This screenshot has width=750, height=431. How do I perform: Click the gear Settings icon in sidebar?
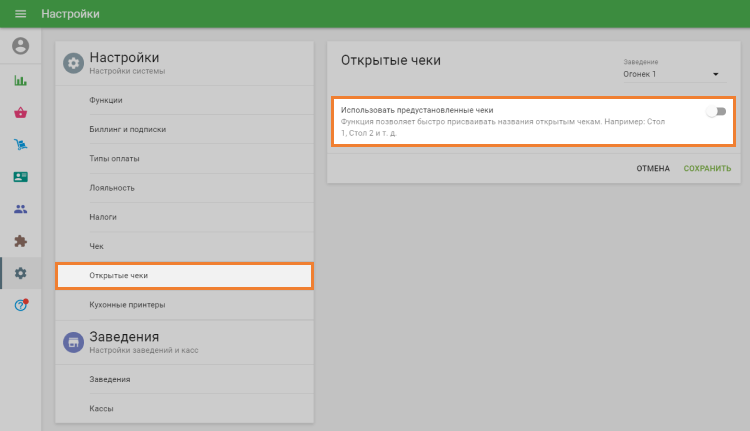point(20,273)
